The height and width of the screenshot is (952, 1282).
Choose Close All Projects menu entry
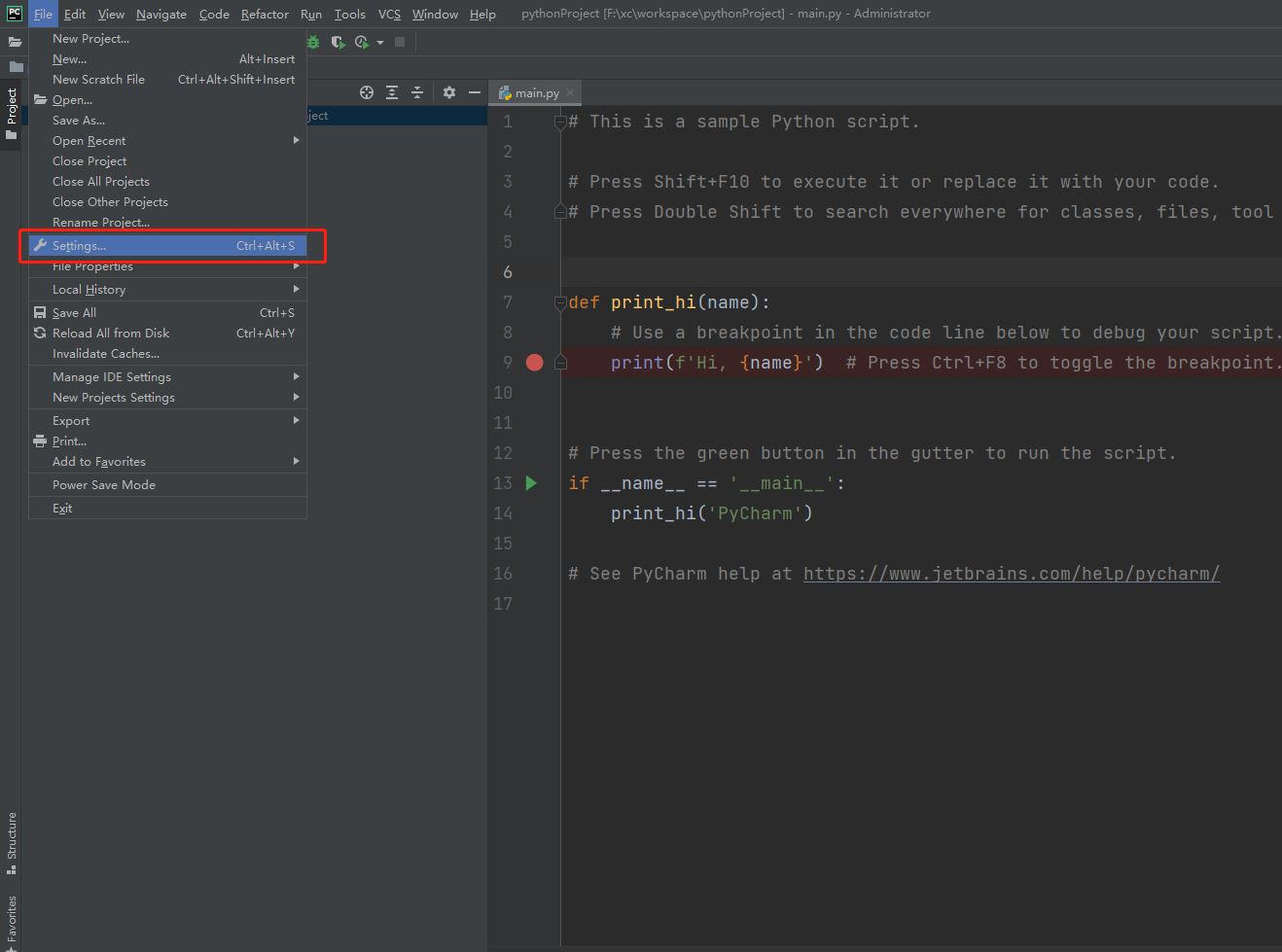[x=168, y=182]
